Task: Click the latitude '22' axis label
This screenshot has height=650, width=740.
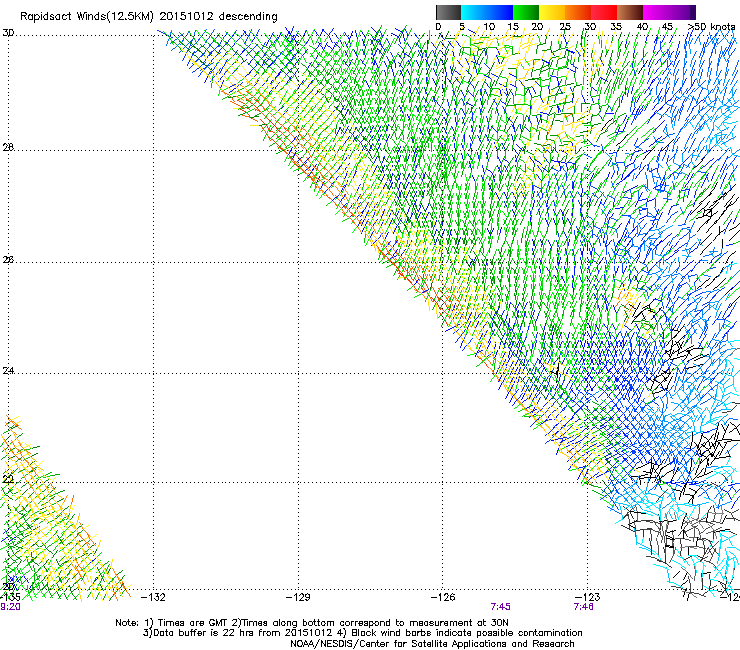Action: [8, 479]
